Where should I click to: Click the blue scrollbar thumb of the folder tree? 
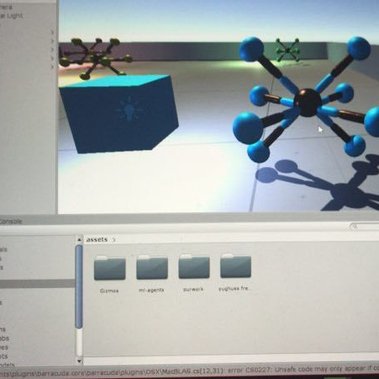tap(79, 287)
